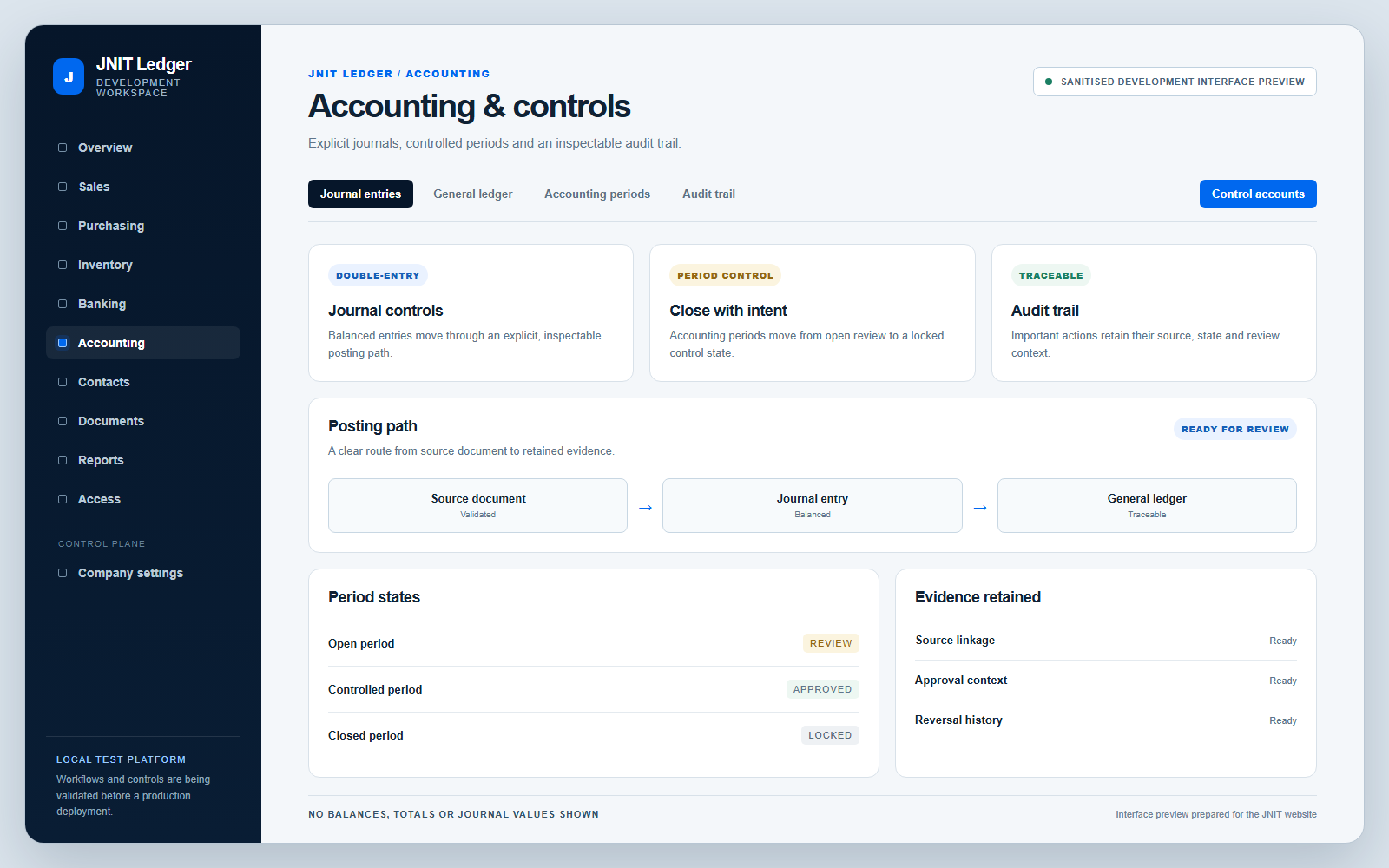Click the square icon beside Company settings
Viewport: 1389px width, 868px height.
point(63,573)
